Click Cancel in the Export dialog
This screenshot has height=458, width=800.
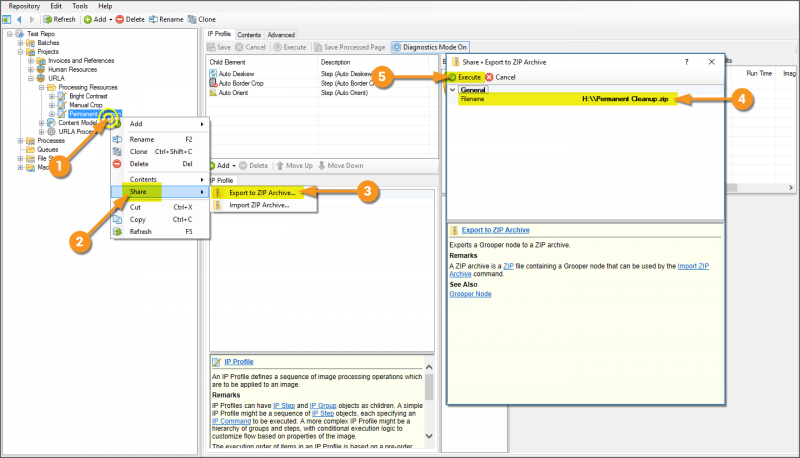(501, 77)
